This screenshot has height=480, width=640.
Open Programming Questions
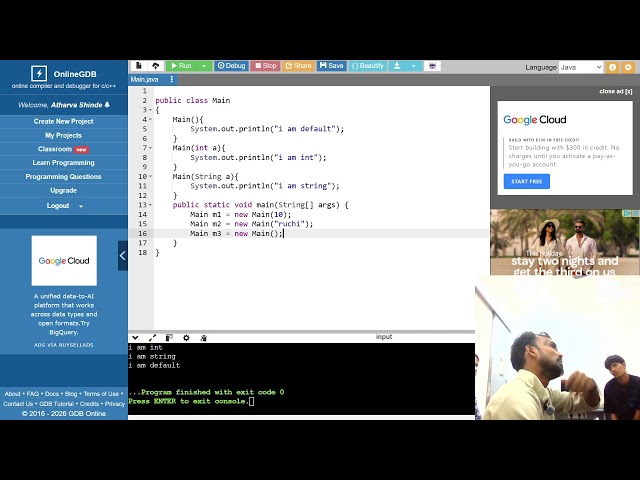(x=64, y=176)
